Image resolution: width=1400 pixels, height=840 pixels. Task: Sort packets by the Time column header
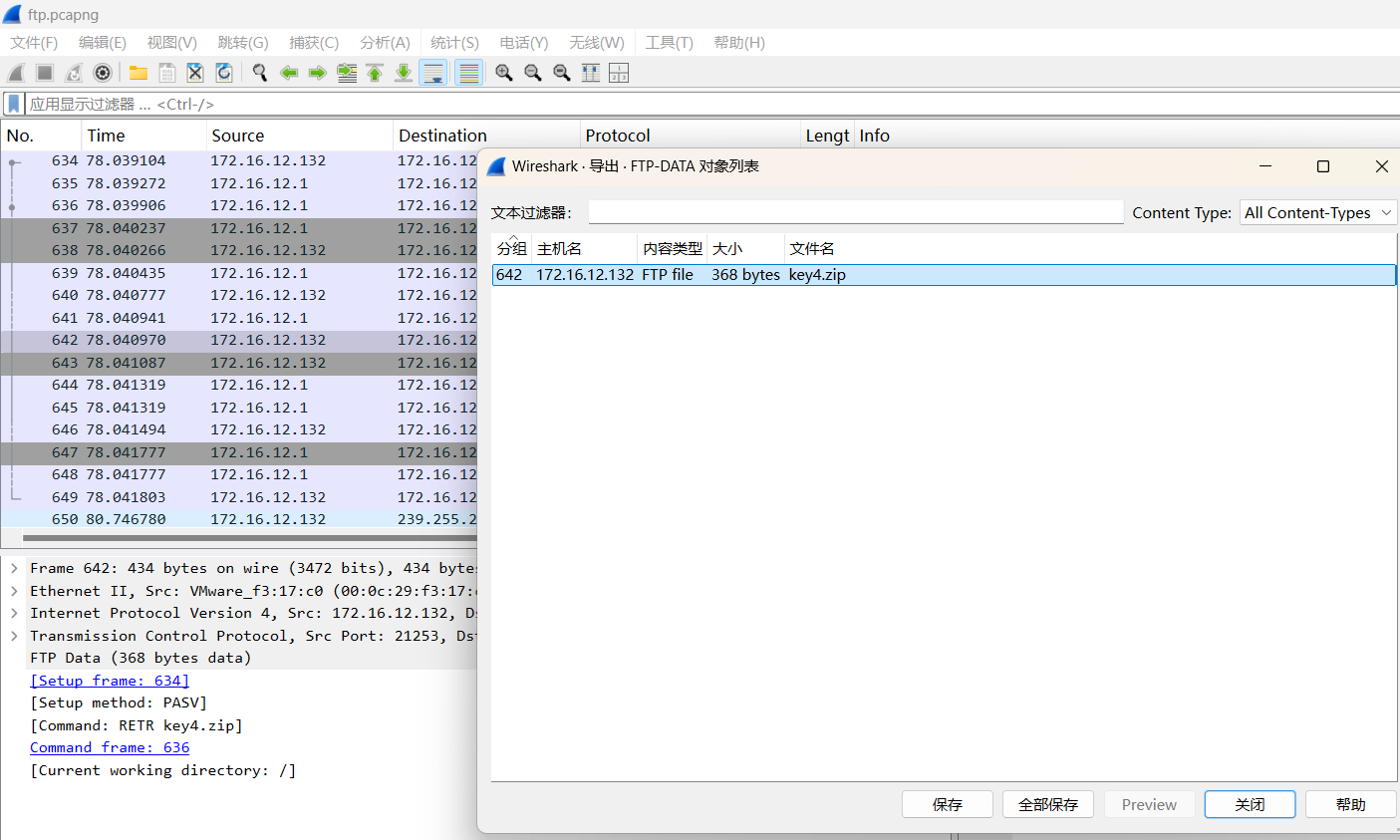[x=144, y=136]
